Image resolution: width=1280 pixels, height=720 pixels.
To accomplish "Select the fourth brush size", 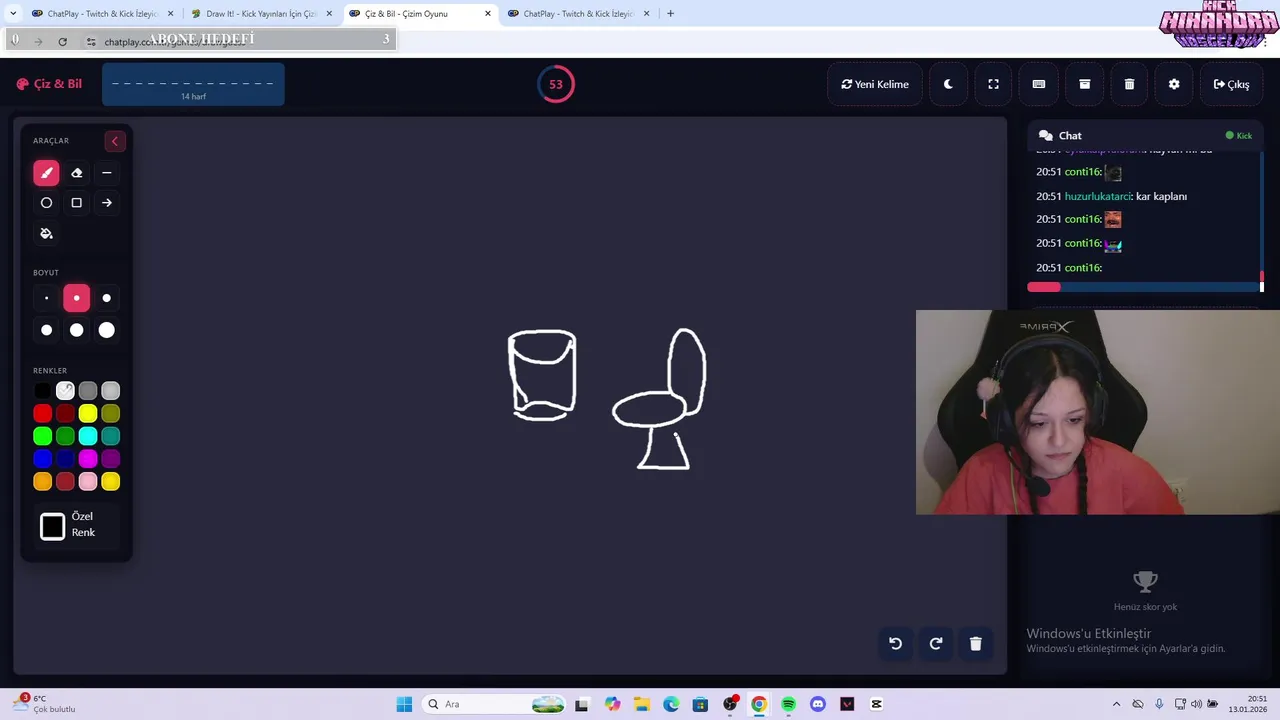I will click(46, 330).
